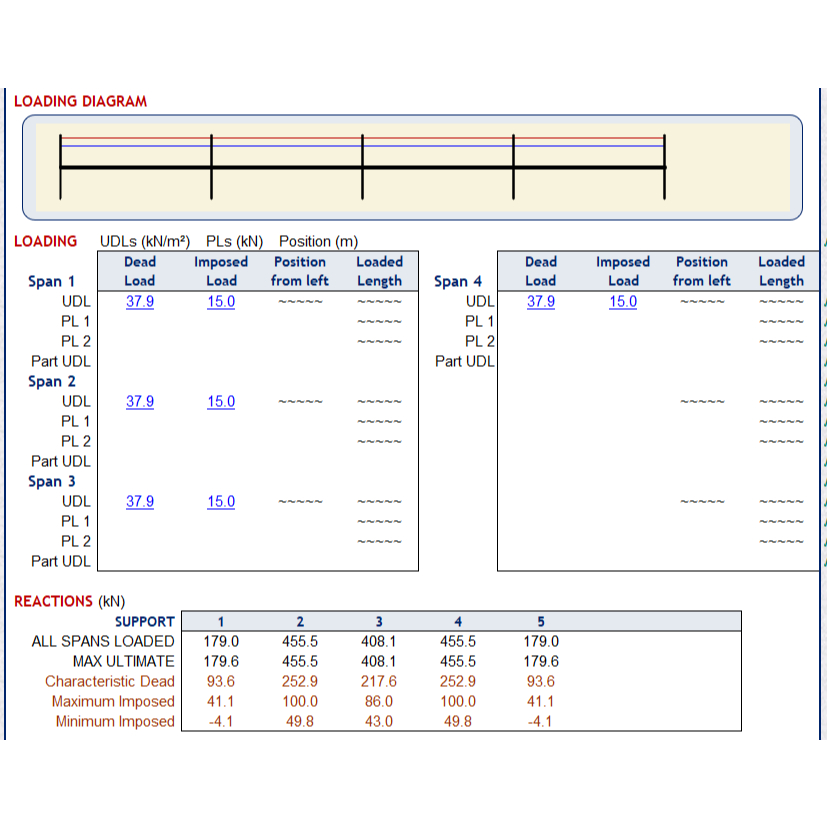Viewport: 827px width, 827px height.
Task: Select empty Span 1 Part UDL dead load cell
Action: (x=140, y=361)
